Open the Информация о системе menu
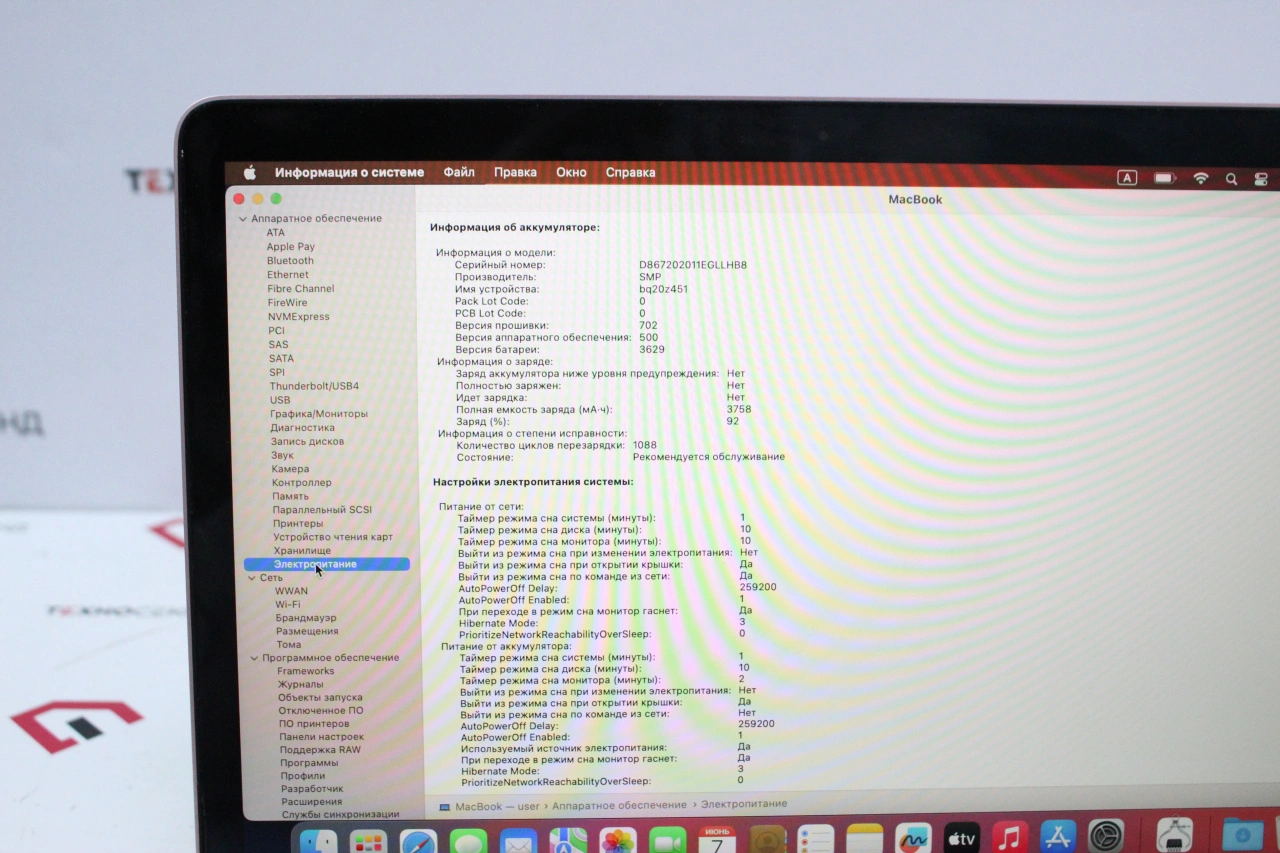This screenshot has height=853, width=1280. click(x=349, y=172)
